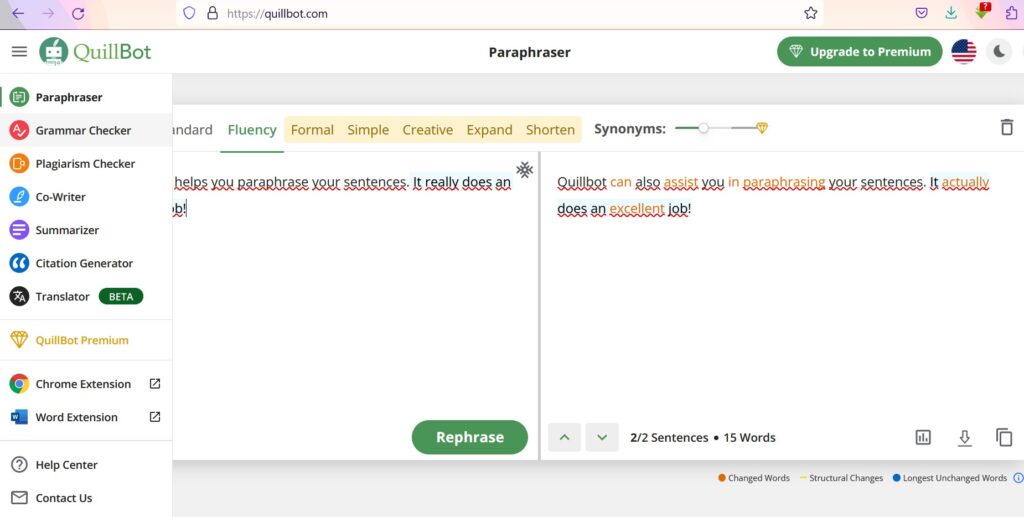Switch to the Formal mode tab

(x=312, y=130)
